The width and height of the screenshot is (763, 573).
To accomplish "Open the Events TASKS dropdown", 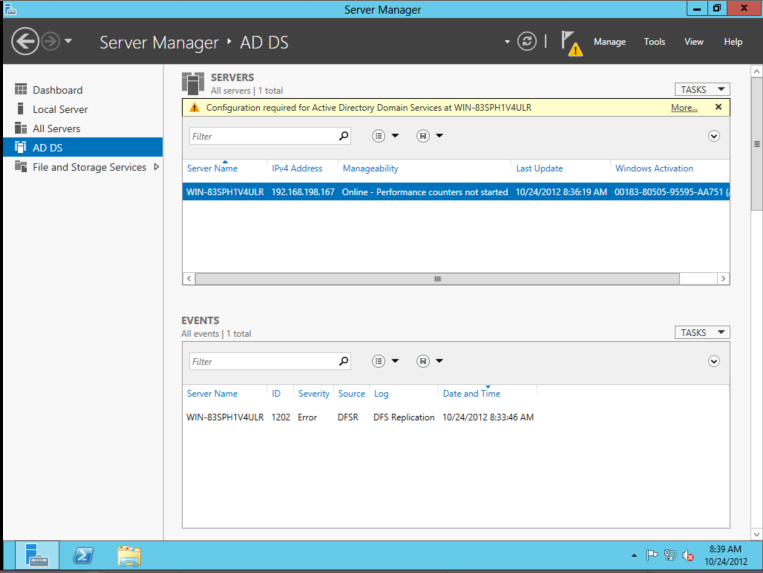I will click(702, 332).
